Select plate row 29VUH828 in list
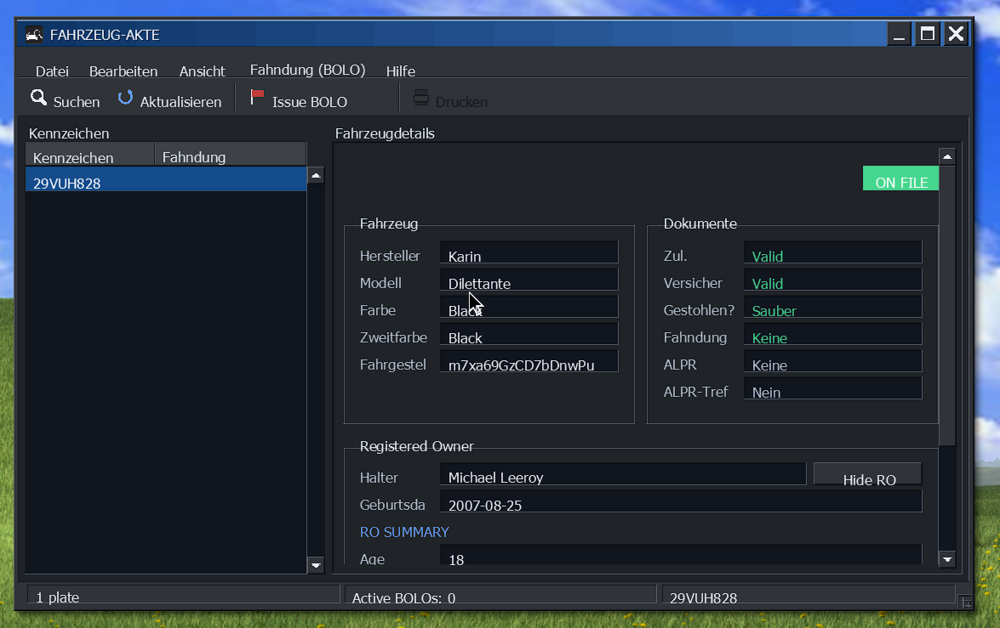The height and width of the screenshot is (628, 1000). tap(165, 180)
